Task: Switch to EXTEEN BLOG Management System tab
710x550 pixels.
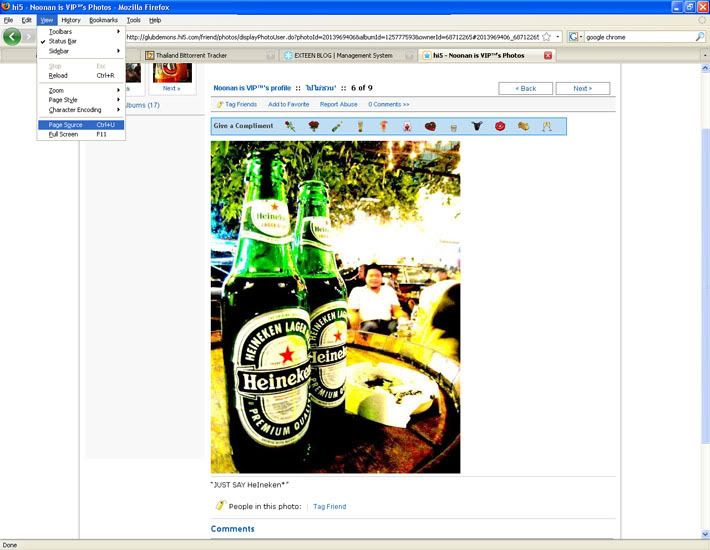Action: [348, 56]
